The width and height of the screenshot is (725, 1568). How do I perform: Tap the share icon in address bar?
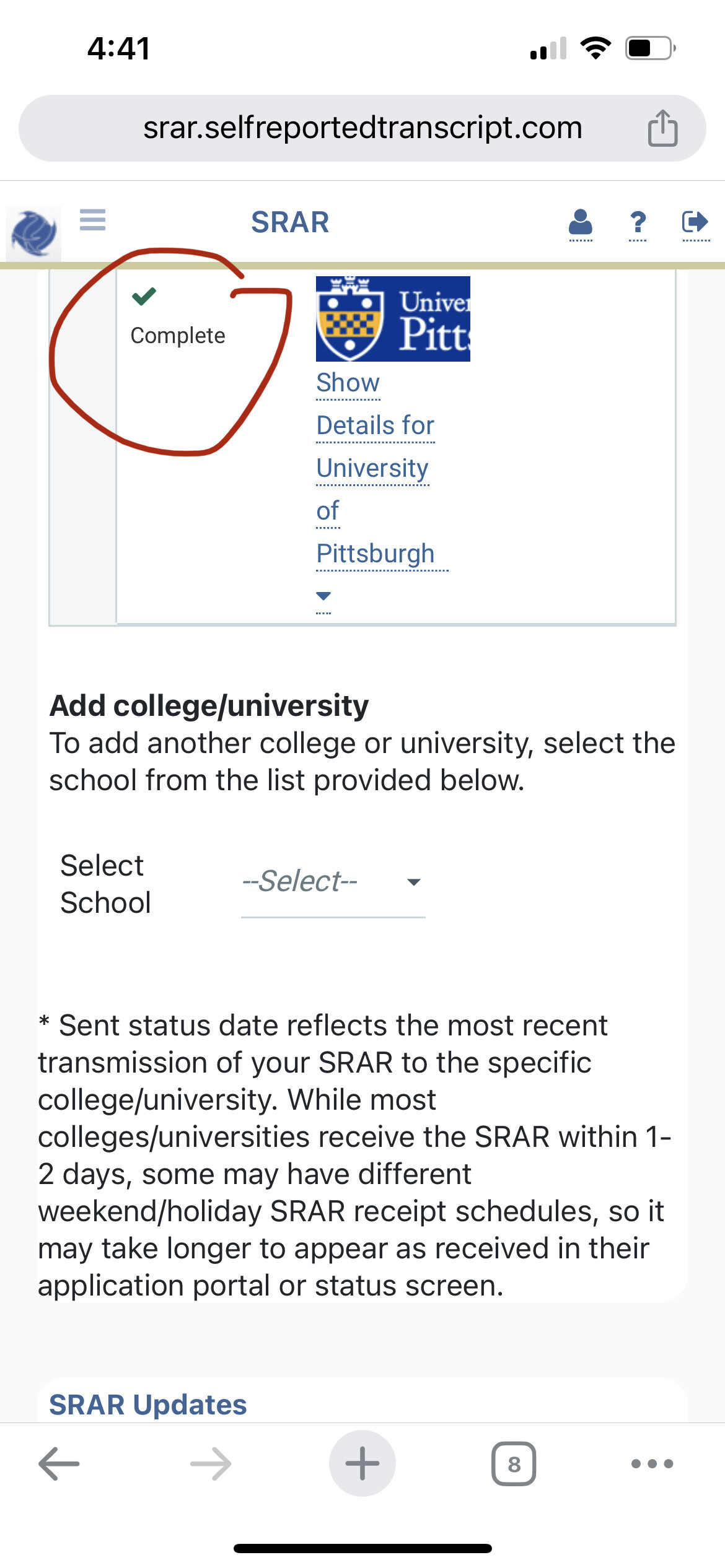662,128
